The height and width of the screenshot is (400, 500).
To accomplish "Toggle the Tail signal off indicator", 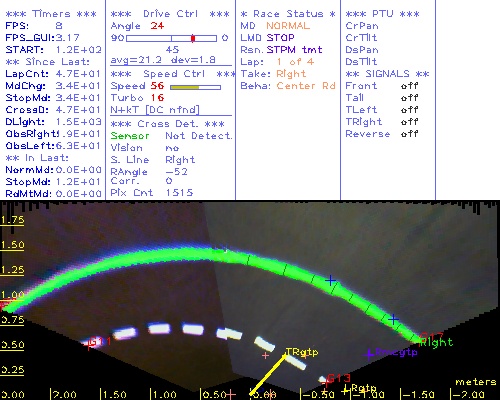I will pyautogui.click(x=409, y=98).
